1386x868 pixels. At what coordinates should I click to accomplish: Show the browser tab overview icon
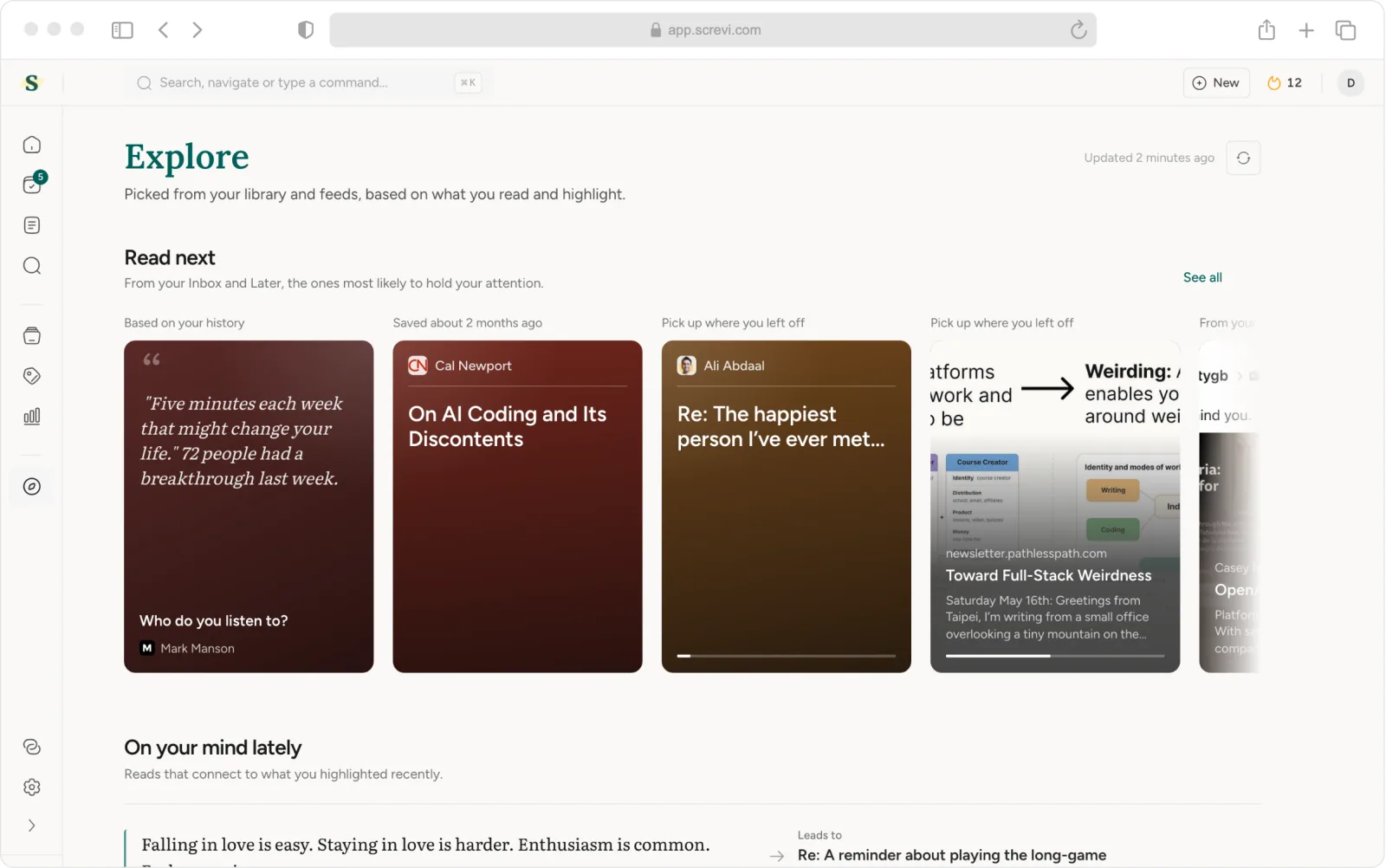[x=1345, y=30]
